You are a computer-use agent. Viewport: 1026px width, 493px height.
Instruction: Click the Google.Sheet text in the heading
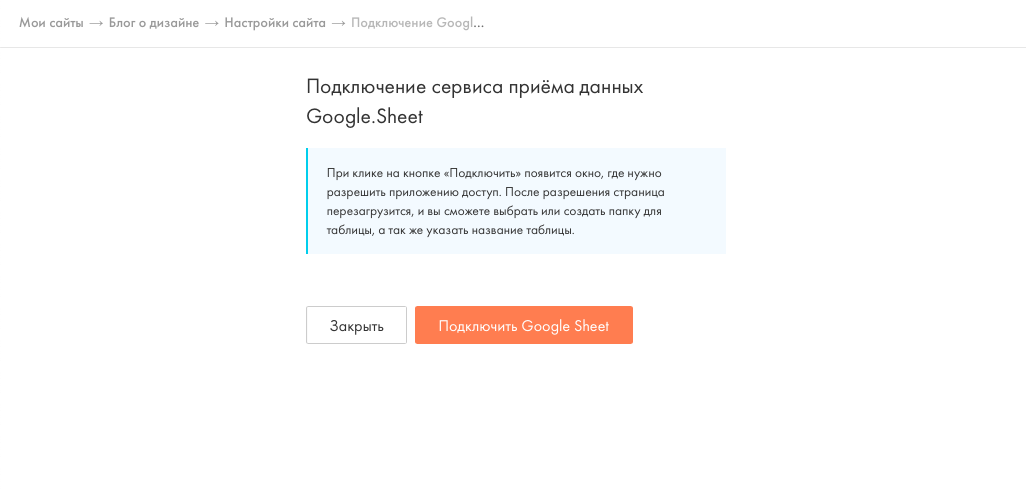(x=364, y=117)
